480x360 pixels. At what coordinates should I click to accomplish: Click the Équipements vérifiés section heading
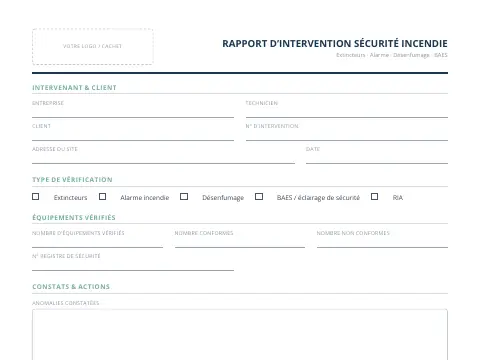(x=74, y=217)
